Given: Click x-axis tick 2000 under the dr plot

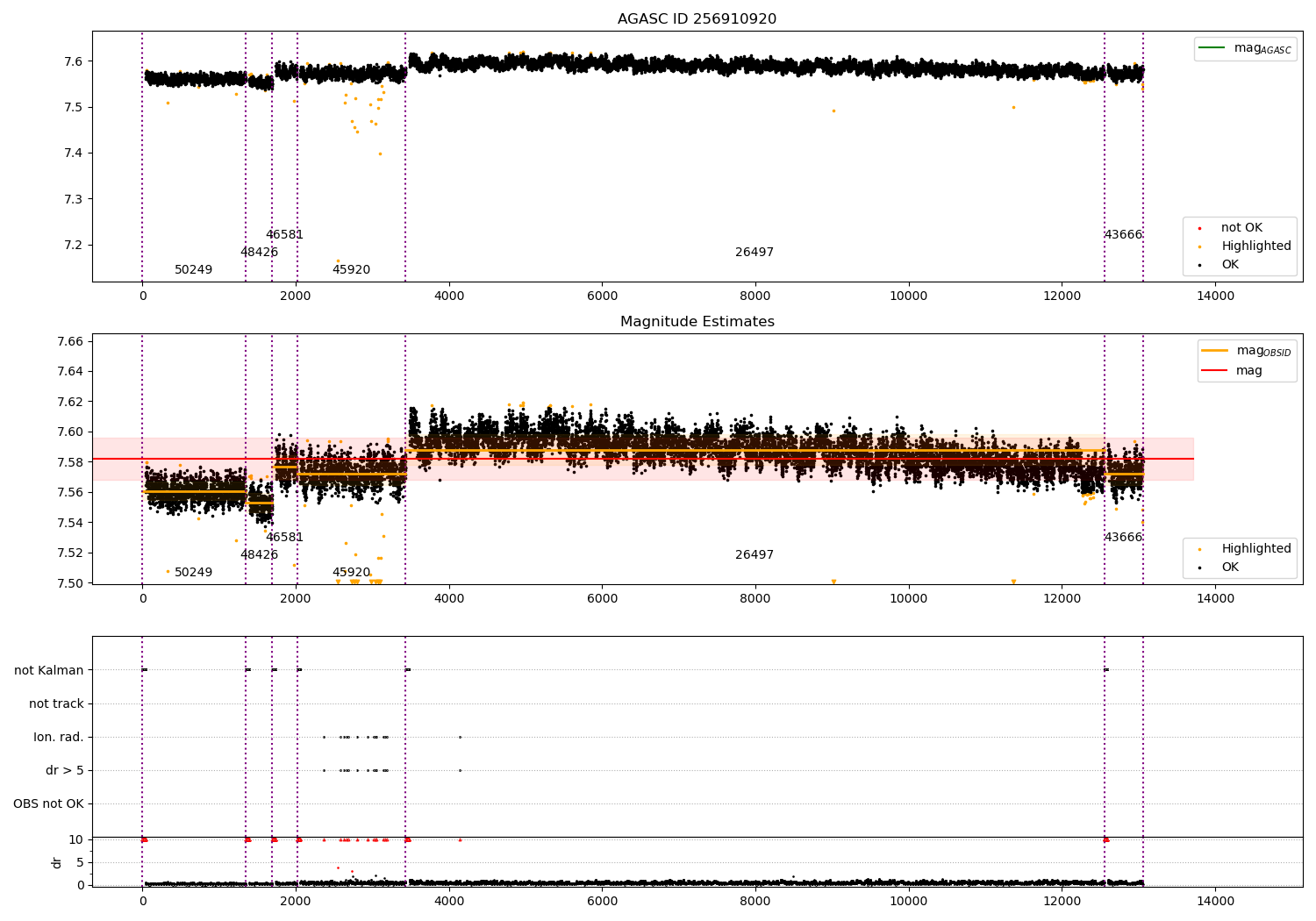Looking at the screenshot, I should [x=296, y=902].
